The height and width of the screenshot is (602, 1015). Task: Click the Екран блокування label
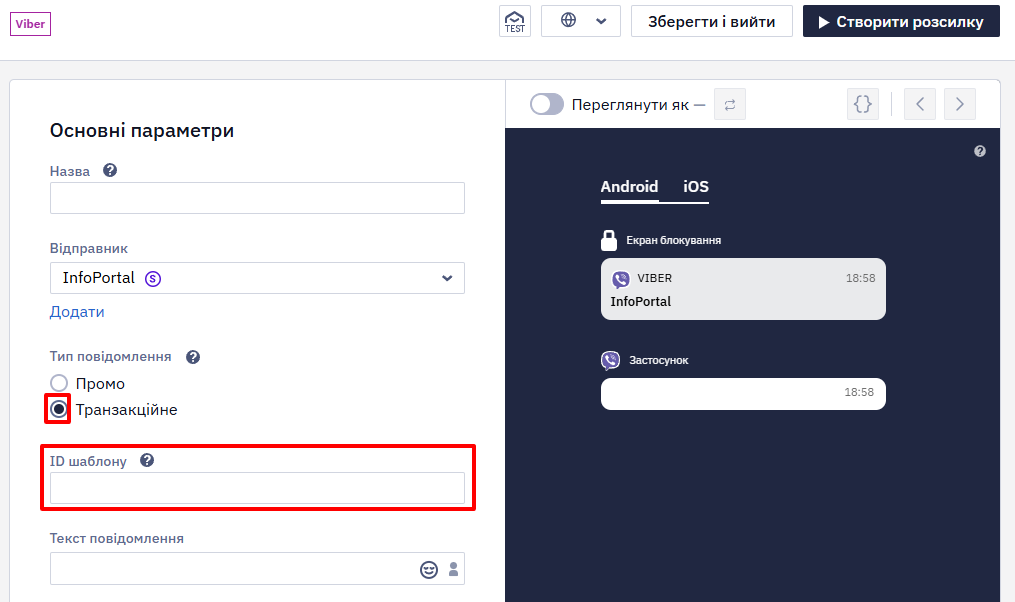673,240
